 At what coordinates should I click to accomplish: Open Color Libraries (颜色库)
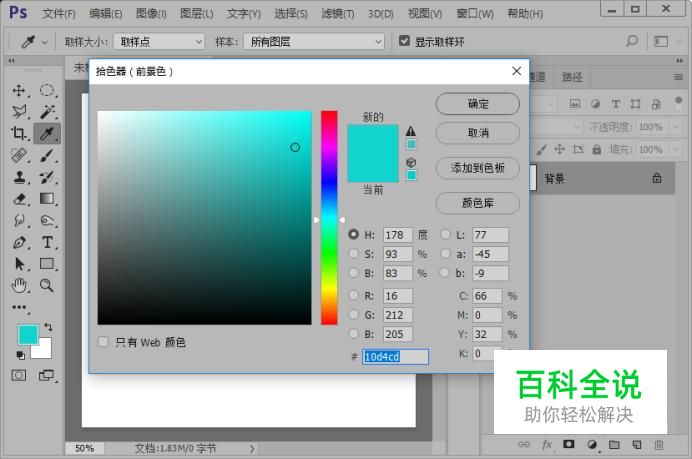pyautogui.click(x=478, y=203)
